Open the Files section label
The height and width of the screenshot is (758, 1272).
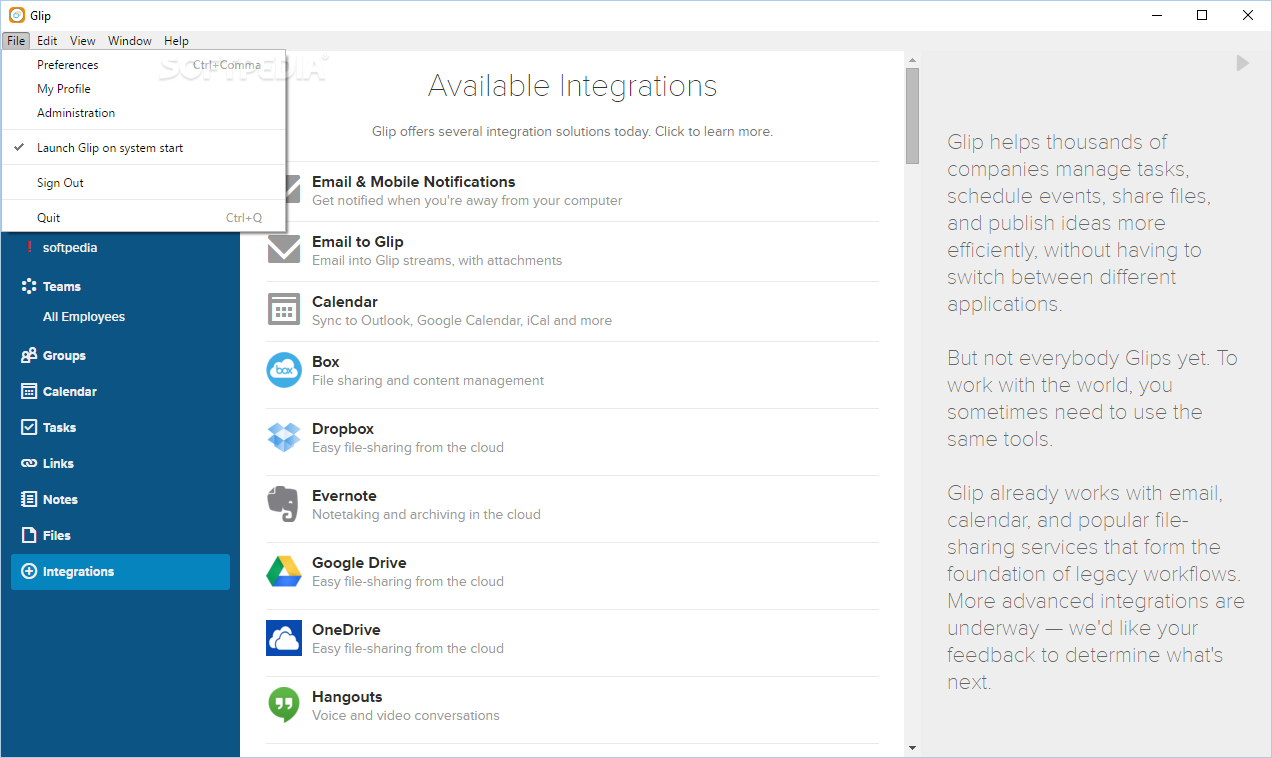click(x=57, y=535)
